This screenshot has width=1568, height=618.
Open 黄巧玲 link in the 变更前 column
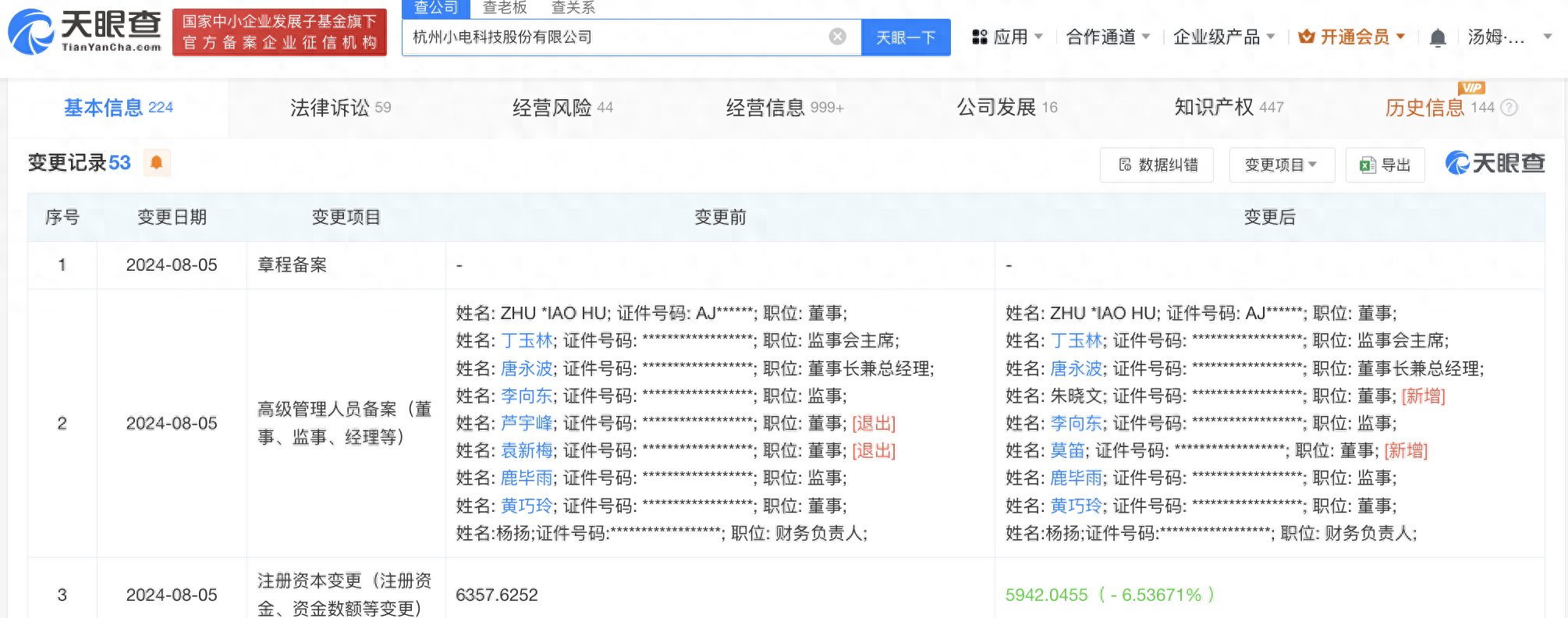coord(527,506)
